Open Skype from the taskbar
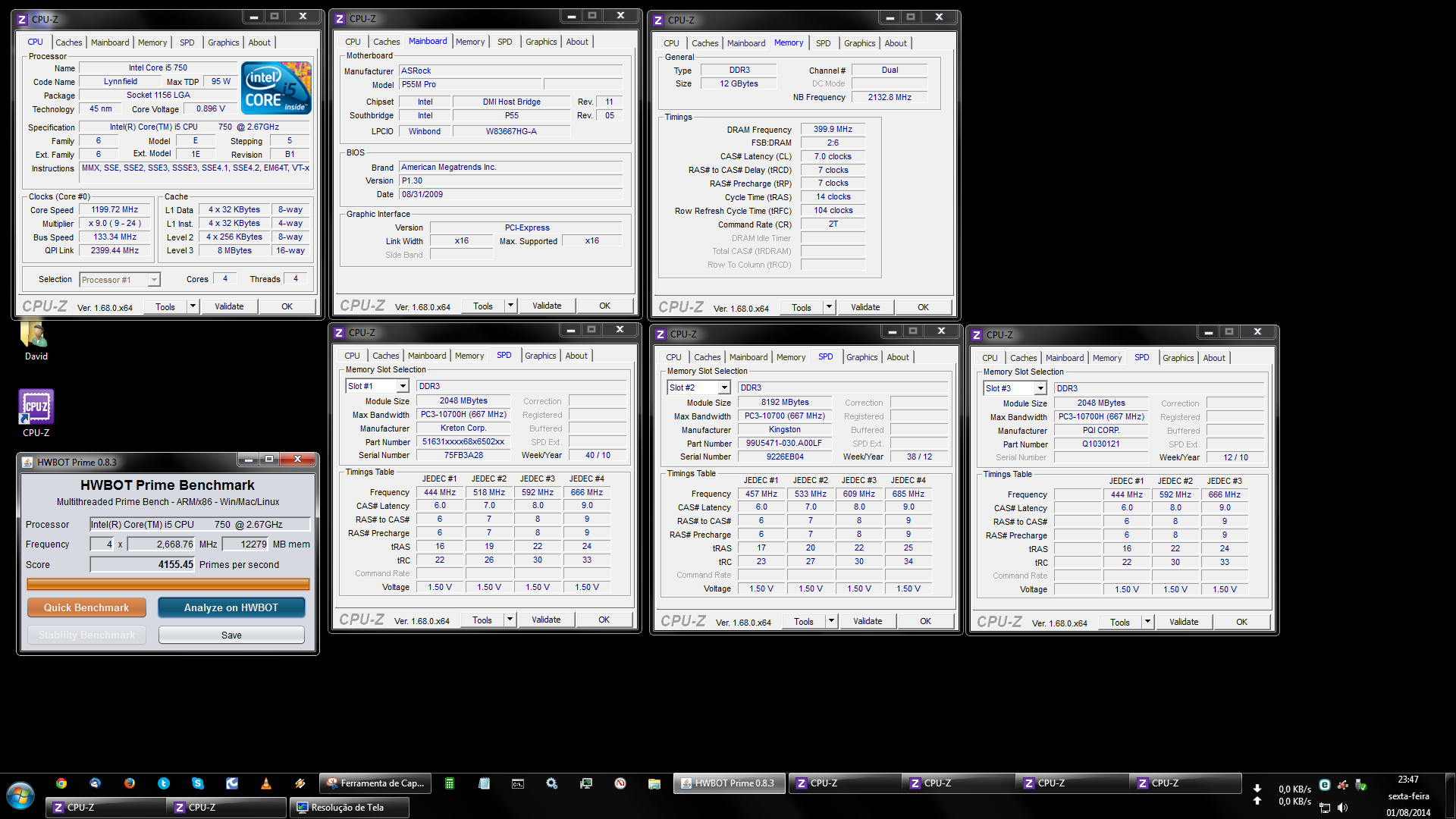Screen dimensions: 1456x819 coord(198,783)
